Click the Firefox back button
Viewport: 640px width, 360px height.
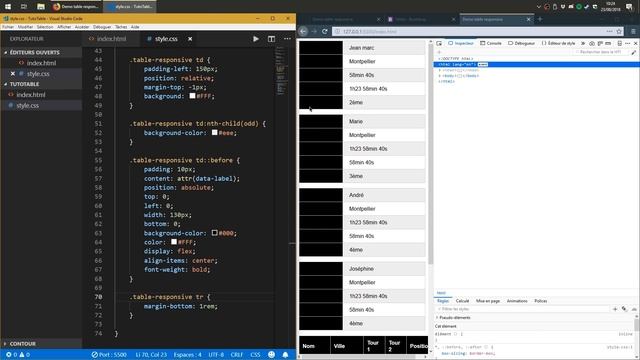point(303,31)
